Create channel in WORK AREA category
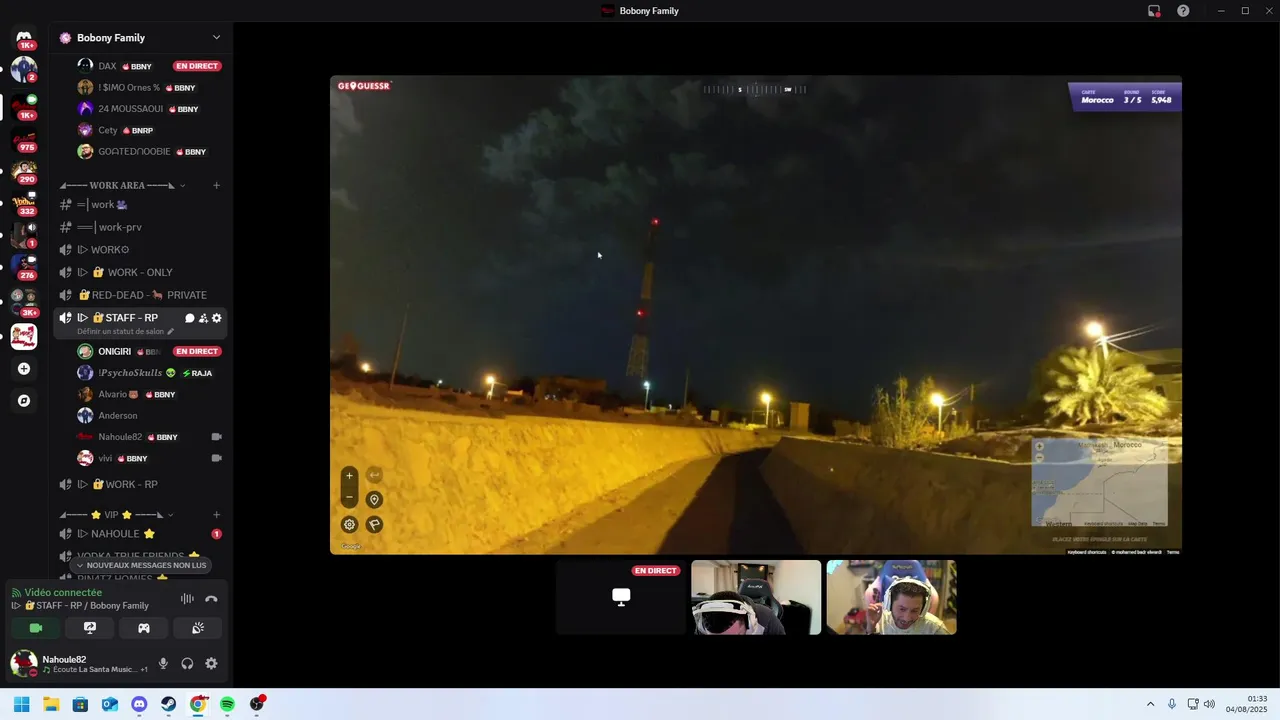Screen dimensions: 1280x720 (x=216, y=185)
